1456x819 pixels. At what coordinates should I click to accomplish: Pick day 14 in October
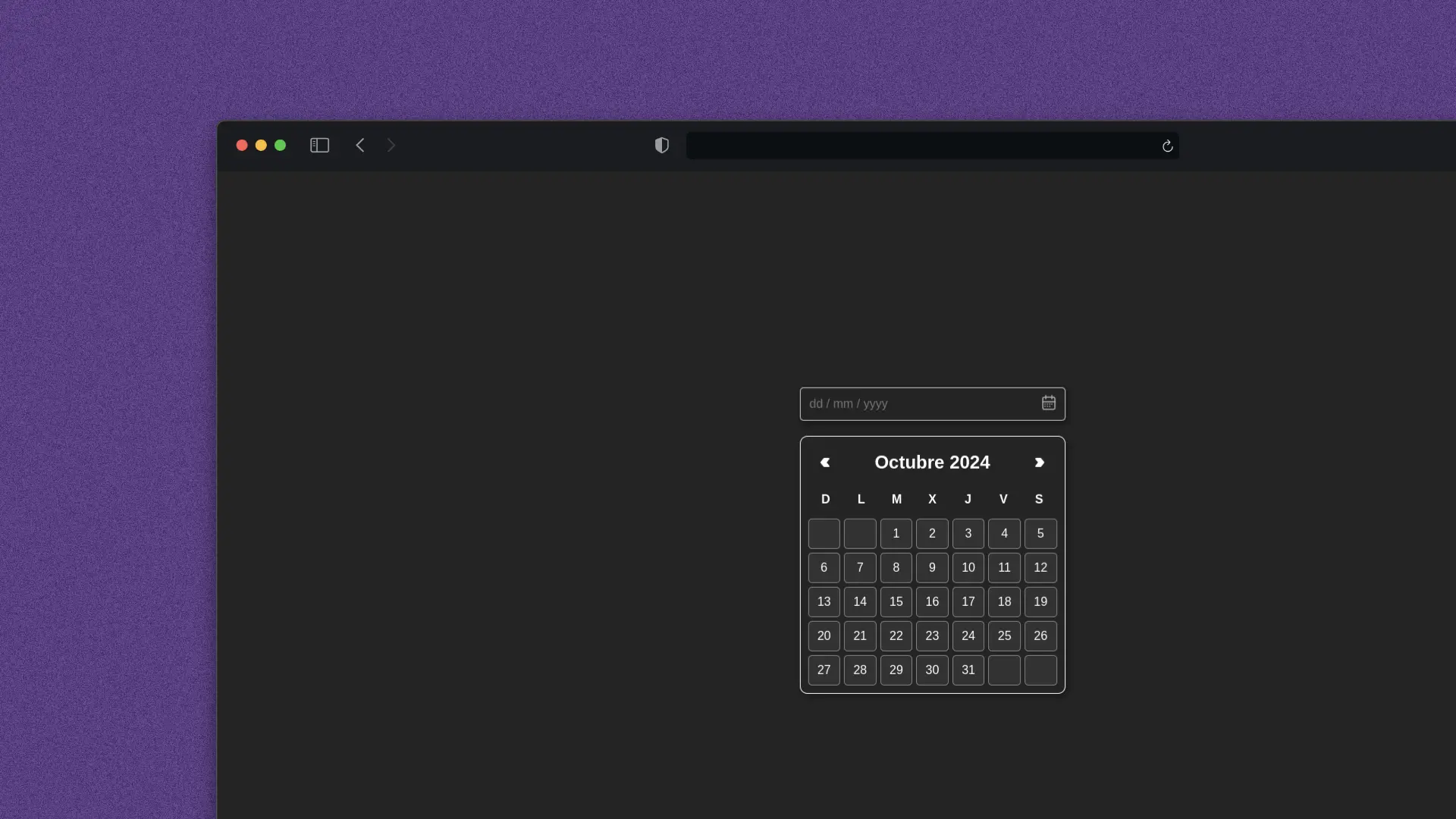click(x=860, y=602)
